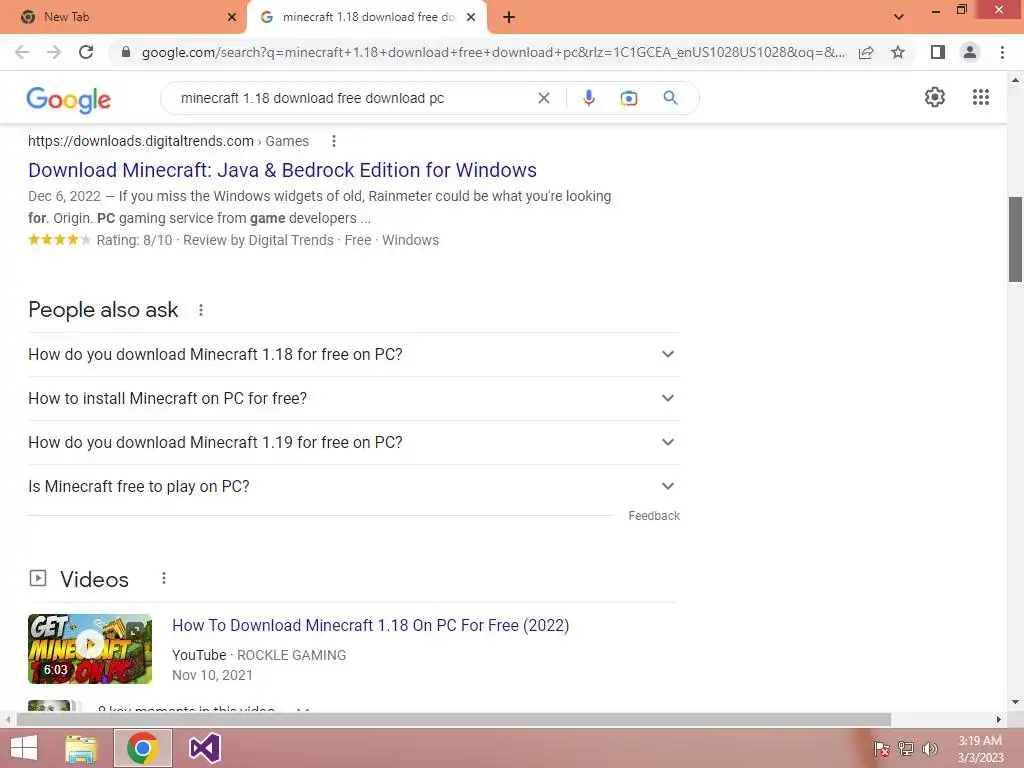Open People also ask options menu
The image size is (1024, 768).
201,310
